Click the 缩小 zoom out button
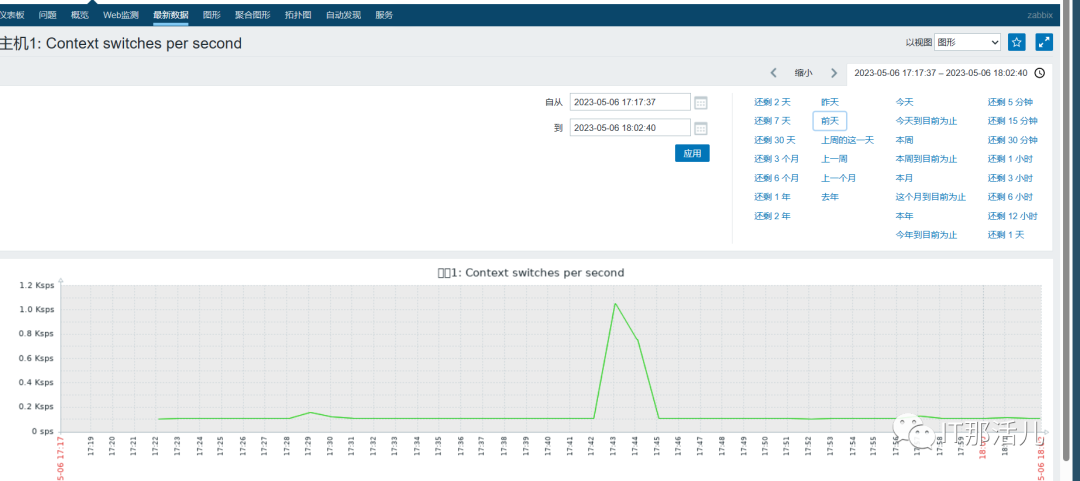 803,72
